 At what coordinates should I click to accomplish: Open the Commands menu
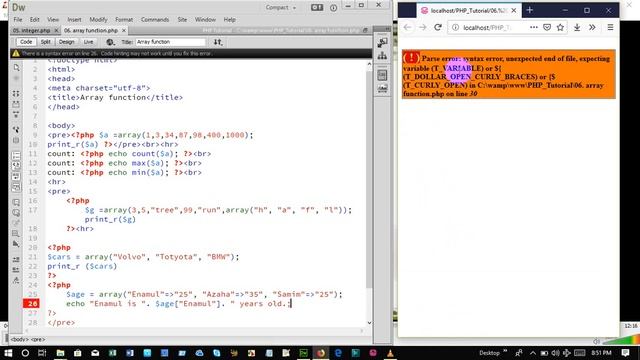click(155, 20)
